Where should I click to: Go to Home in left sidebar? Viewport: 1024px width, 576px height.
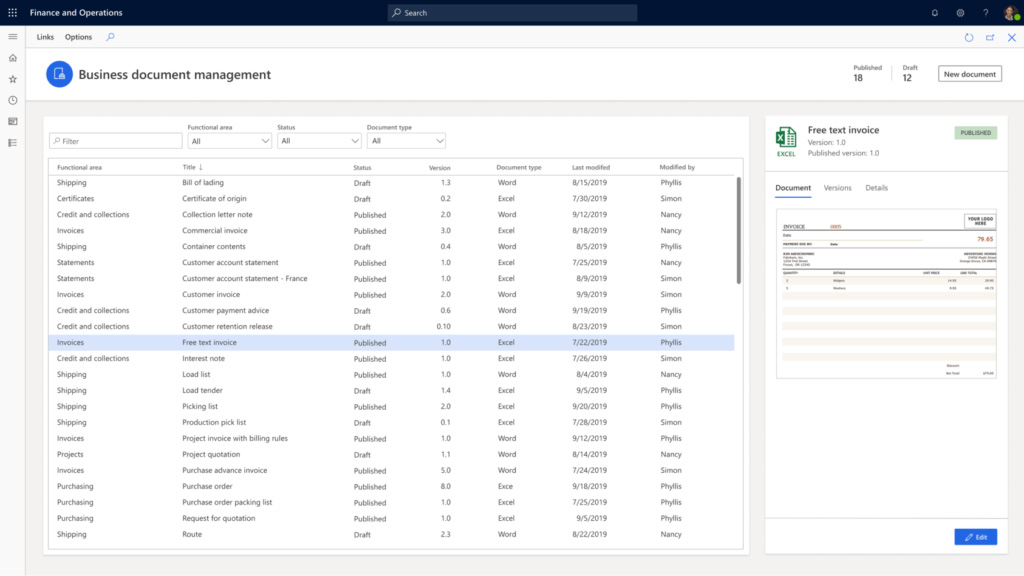(x=12, y=58)
